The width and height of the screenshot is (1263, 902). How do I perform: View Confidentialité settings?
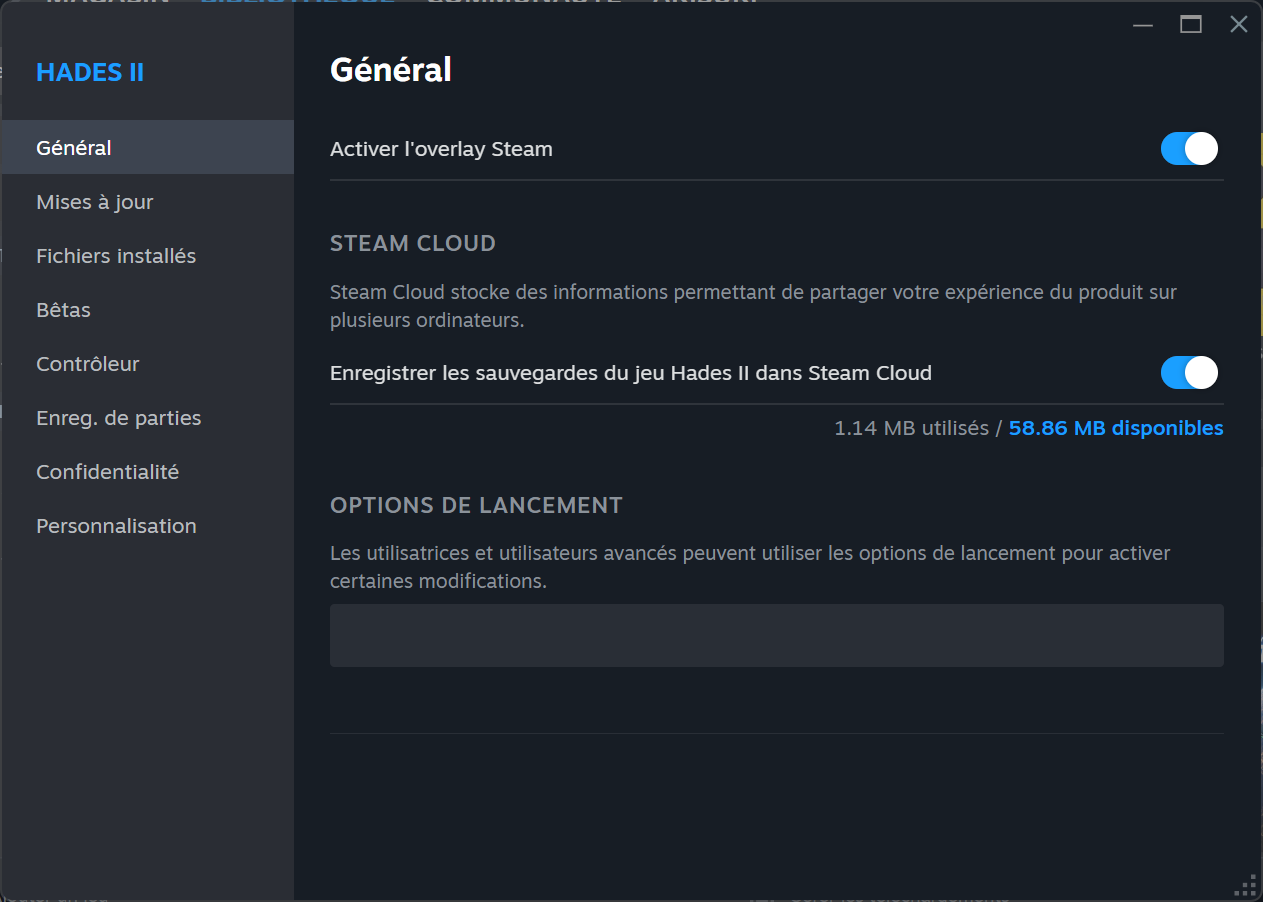tap(147, 472)
